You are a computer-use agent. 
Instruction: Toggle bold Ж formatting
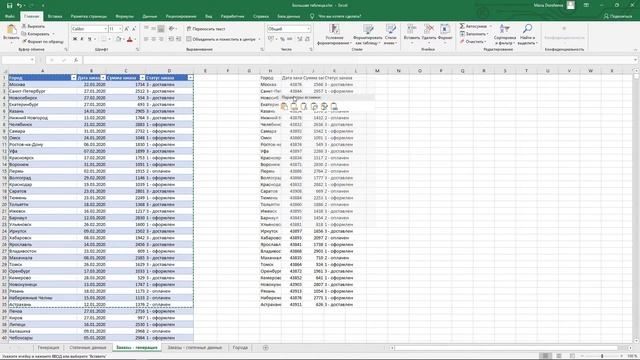tap(75, 39)
